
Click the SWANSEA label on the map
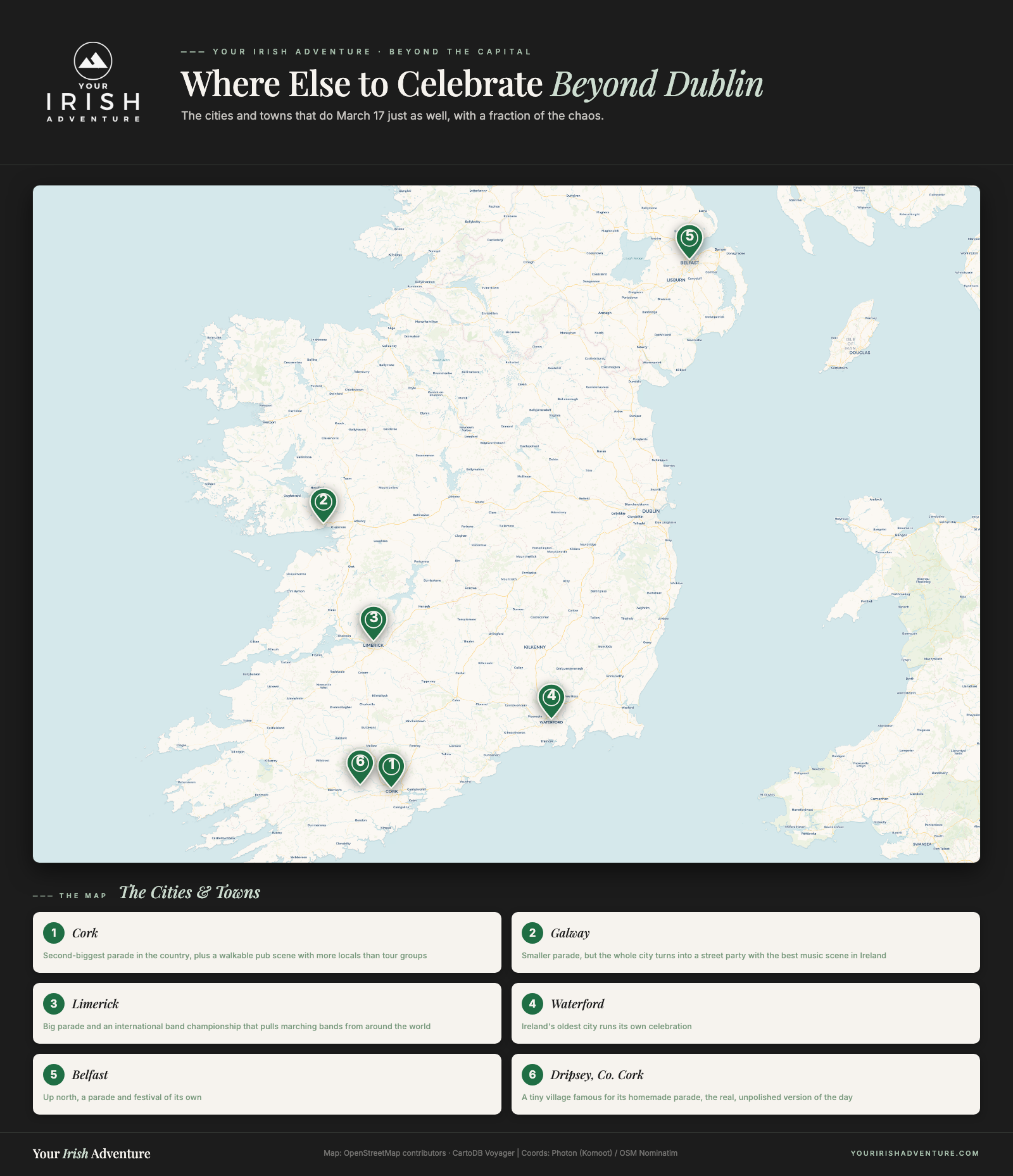click(922, 844)
